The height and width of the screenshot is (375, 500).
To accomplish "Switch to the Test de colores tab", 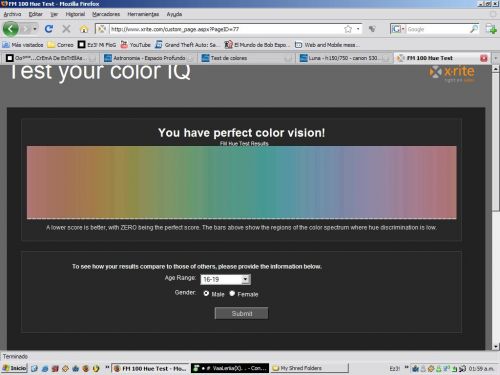I will [x=246, y=58].
